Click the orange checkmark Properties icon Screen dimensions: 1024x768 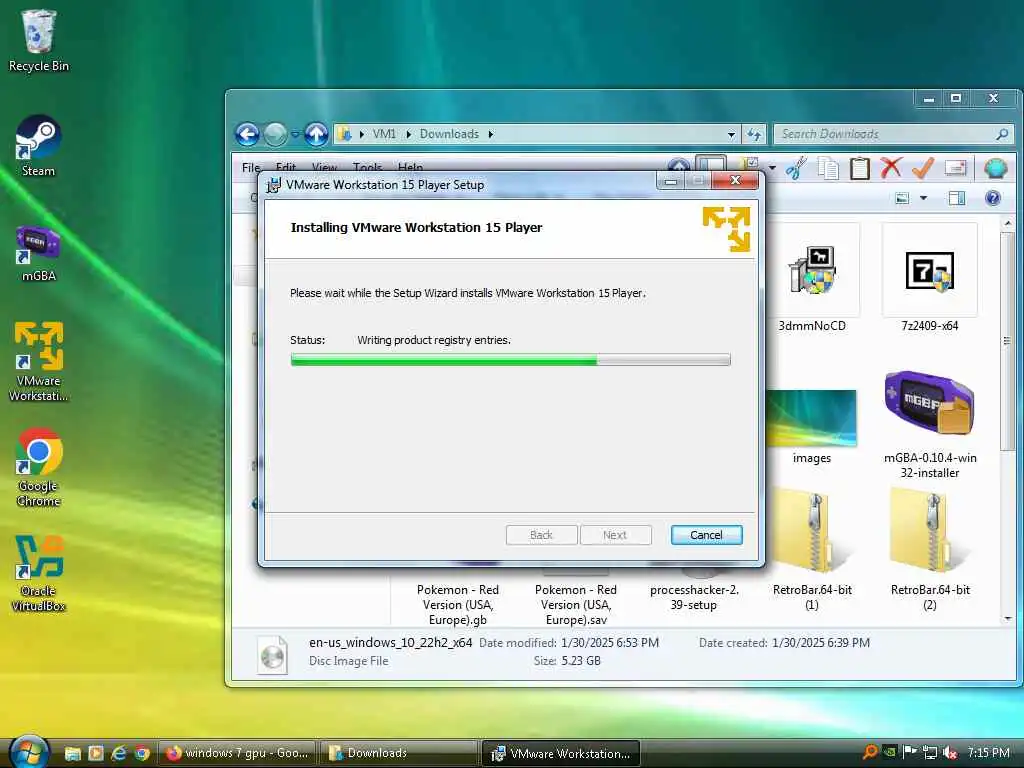(923, 168)
